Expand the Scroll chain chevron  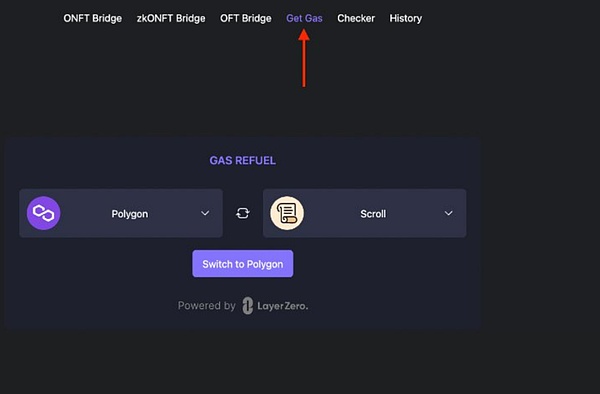click(448, 213)
